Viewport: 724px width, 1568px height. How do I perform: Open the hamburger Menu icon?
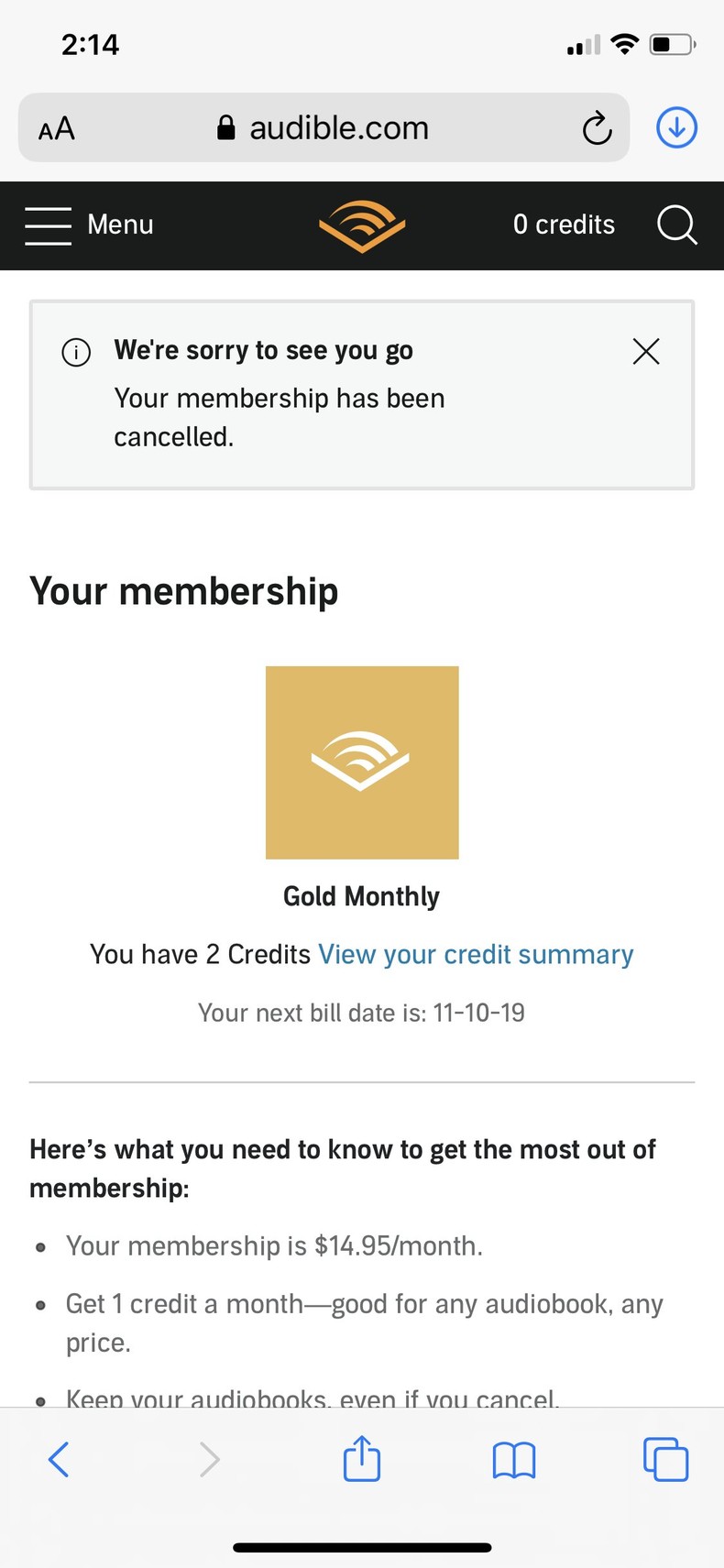(48, 225)
